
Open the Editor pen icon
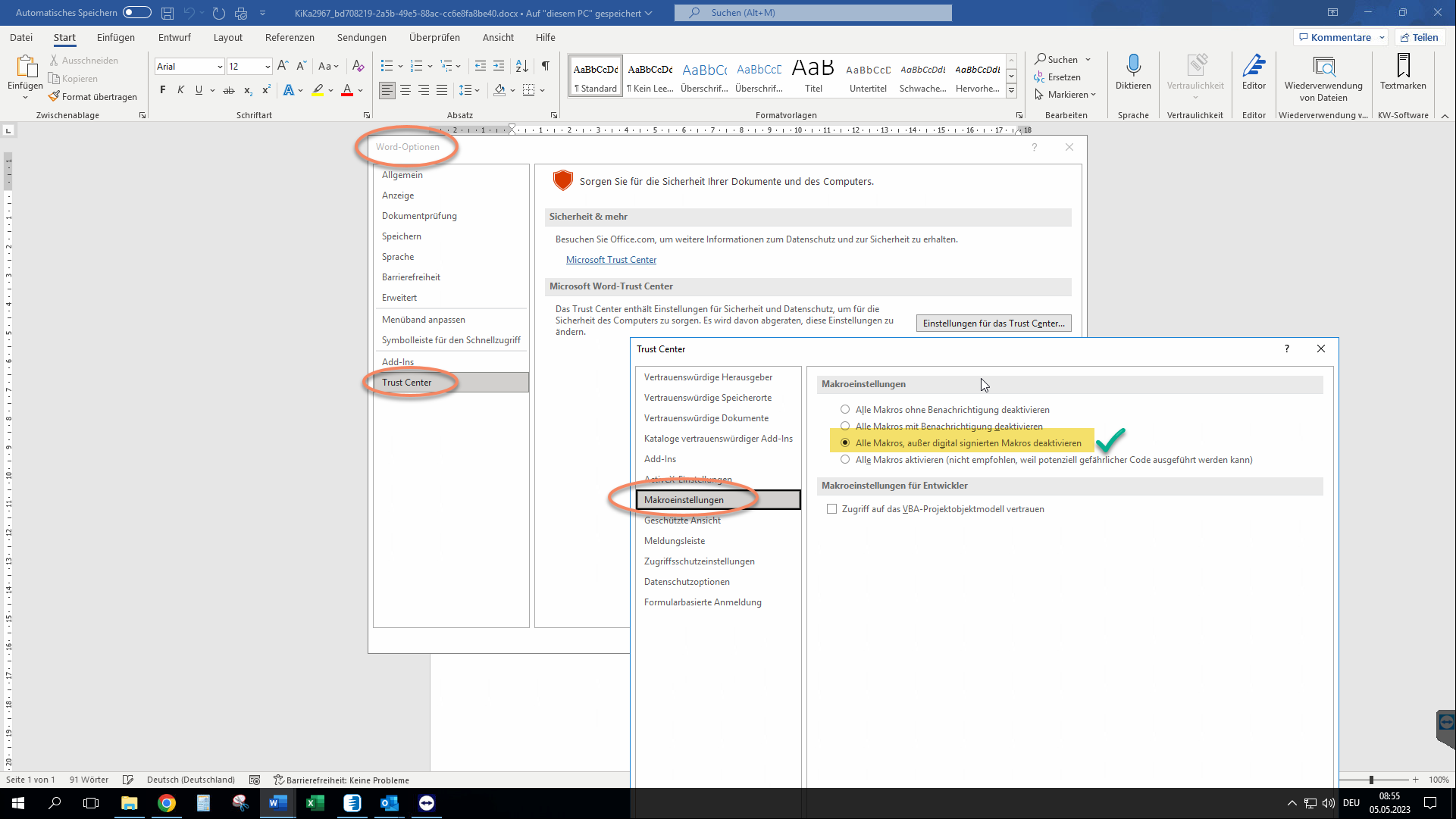1254,66
